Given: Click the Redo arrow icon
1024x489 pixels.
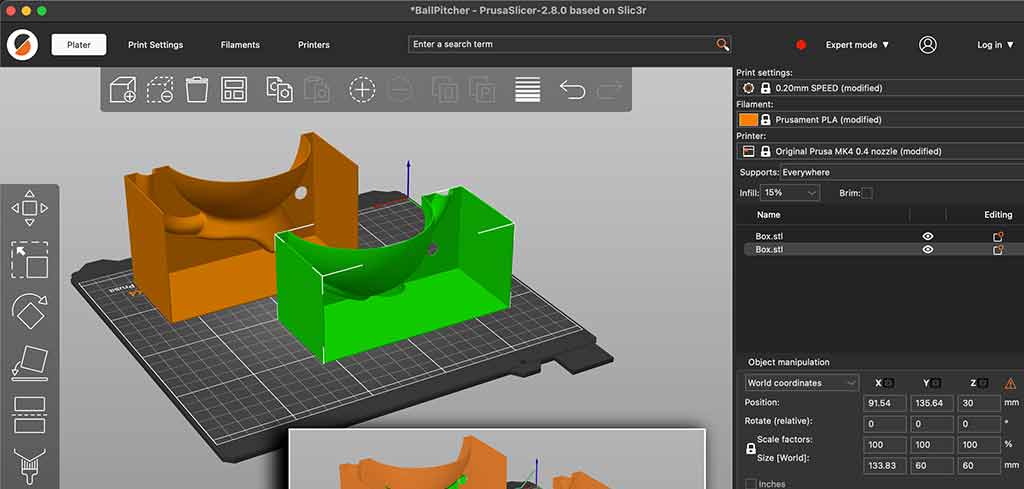Looking at the screenshot, I should point(609,89).
